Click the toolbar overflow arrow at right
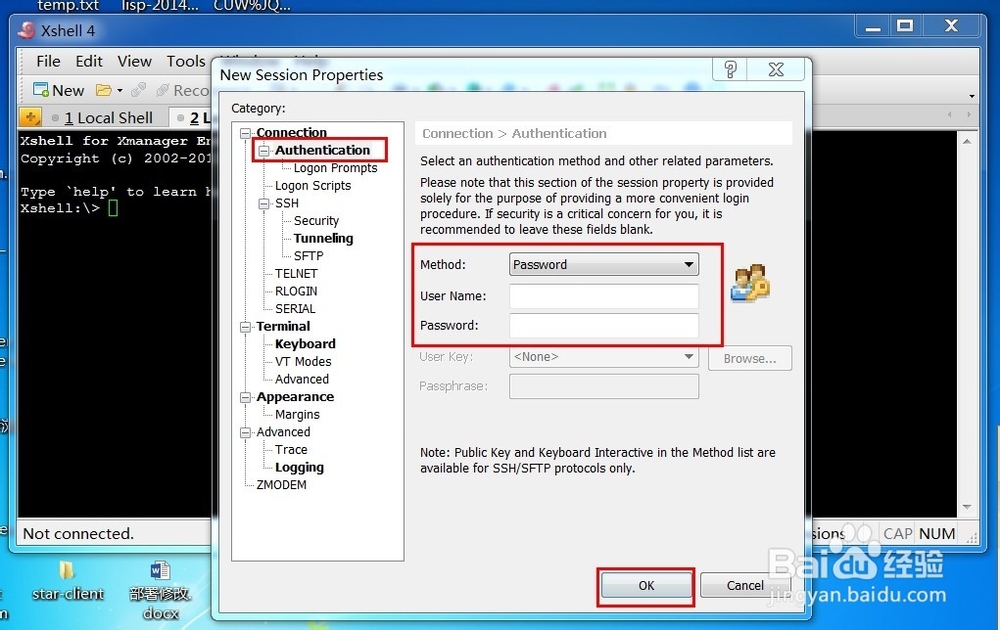The image size is (1000, 630). click(x=972, y=96)
